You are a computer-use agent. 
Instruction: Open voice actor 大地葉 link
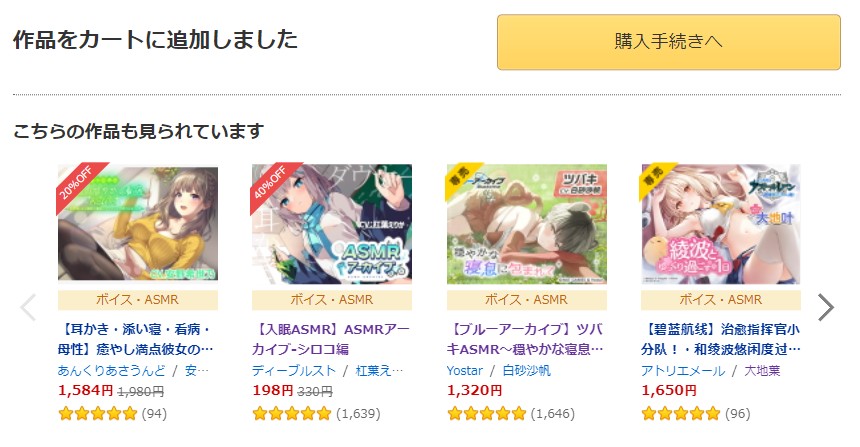(x=763, y=371)
